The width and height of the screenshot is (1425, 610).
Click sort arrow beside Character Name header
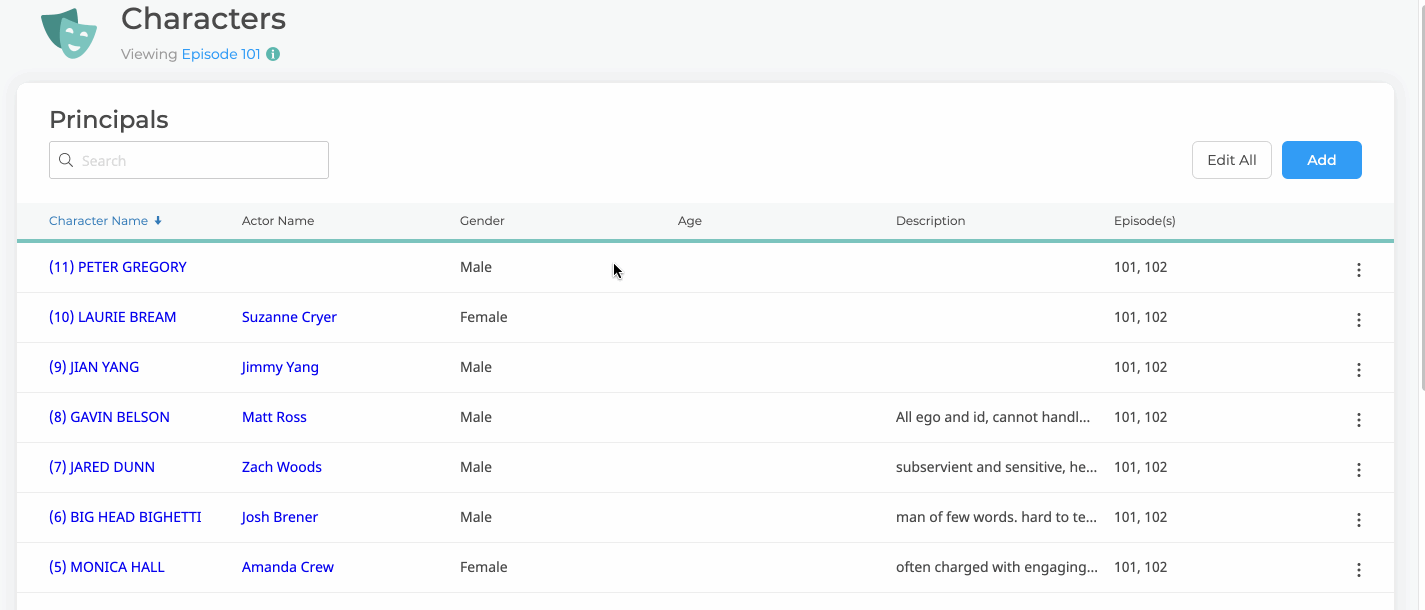158,221
